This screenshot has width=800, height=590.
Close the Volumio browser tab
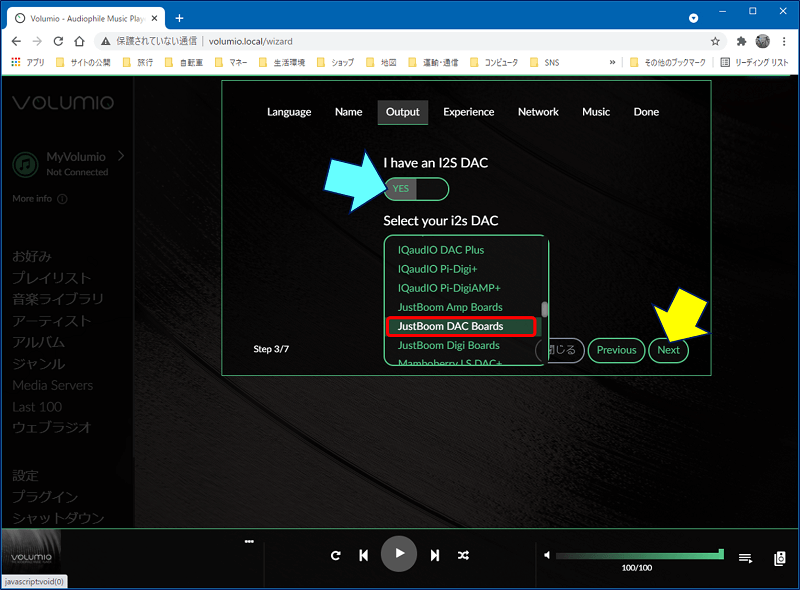155,18
